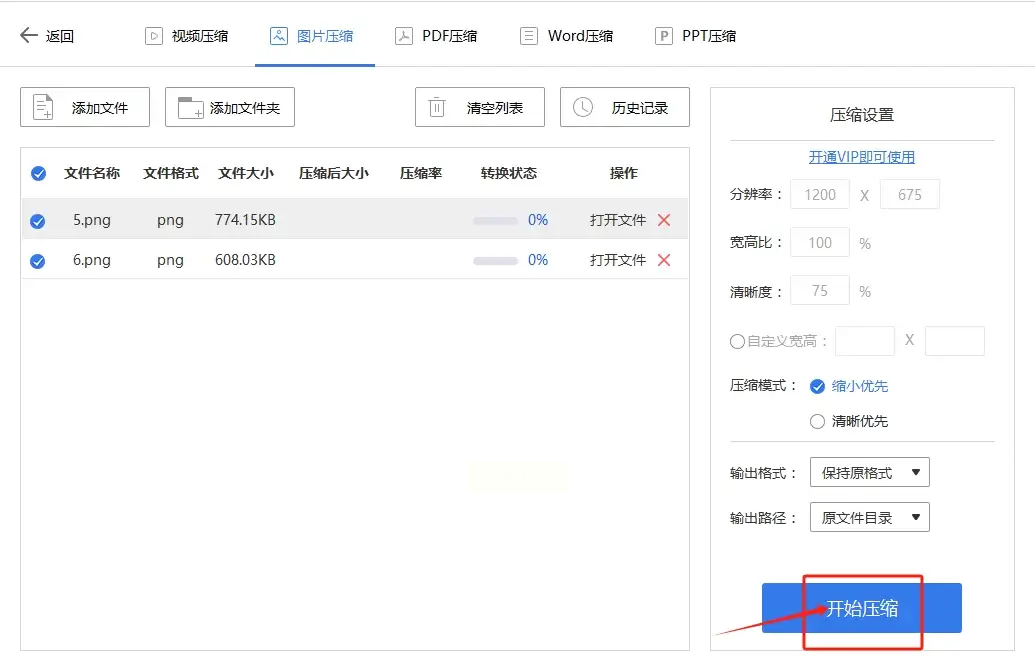
Task: Click the 0% status of 5.png
Action: [538, 220]
